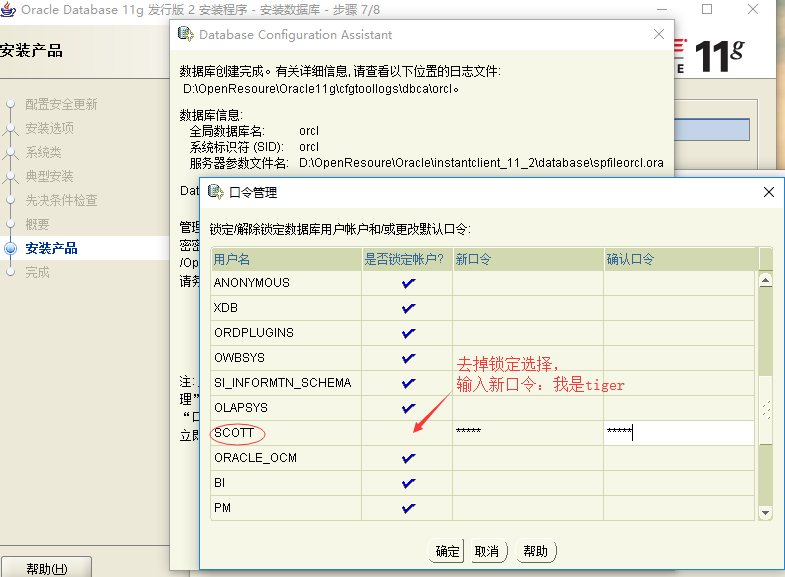
Task: Select the ORDPLUGINS username cell
Action: pos(286,333)
